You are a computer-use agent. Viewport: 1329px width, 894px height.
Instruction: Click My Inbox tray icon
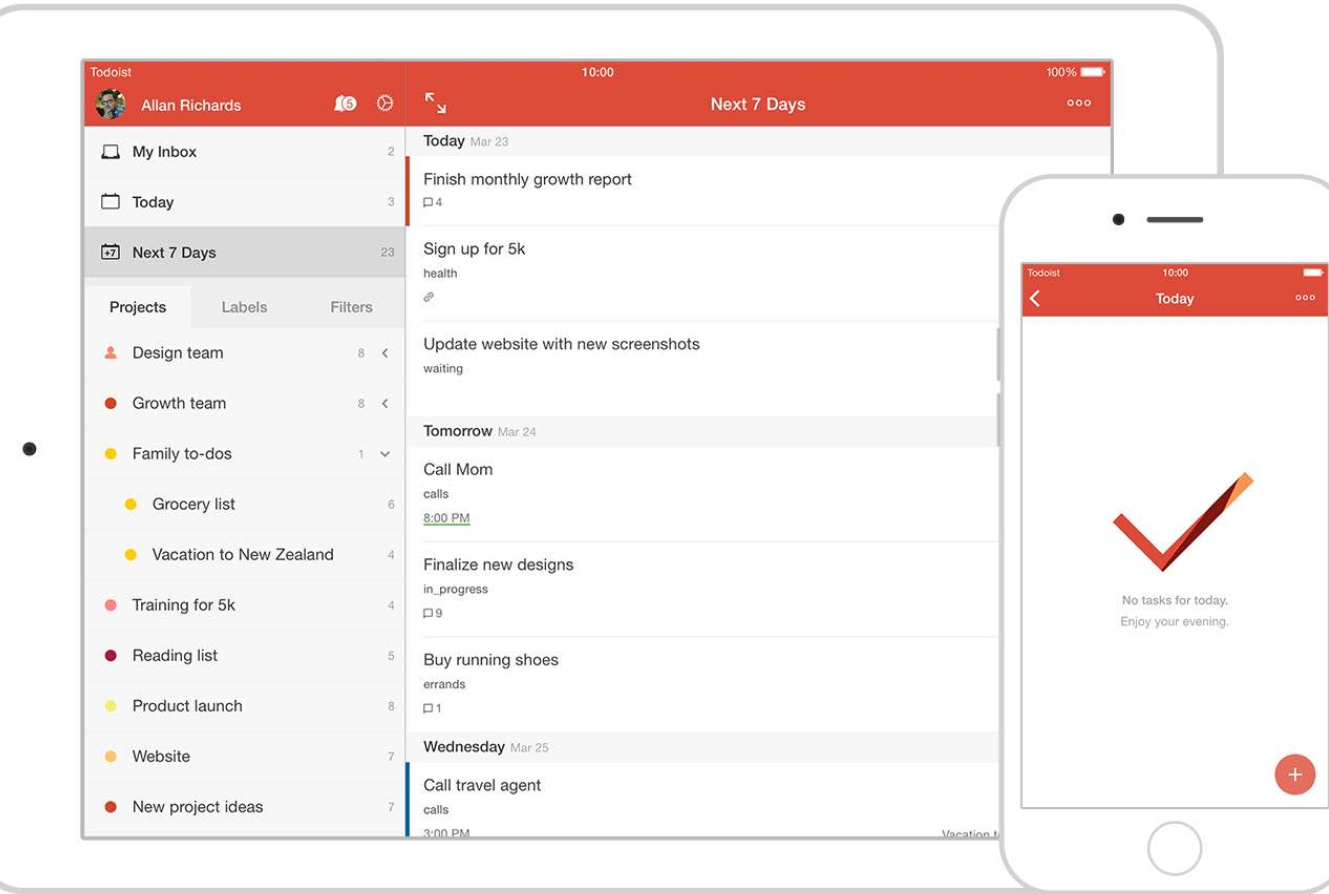tap(110, 152)
